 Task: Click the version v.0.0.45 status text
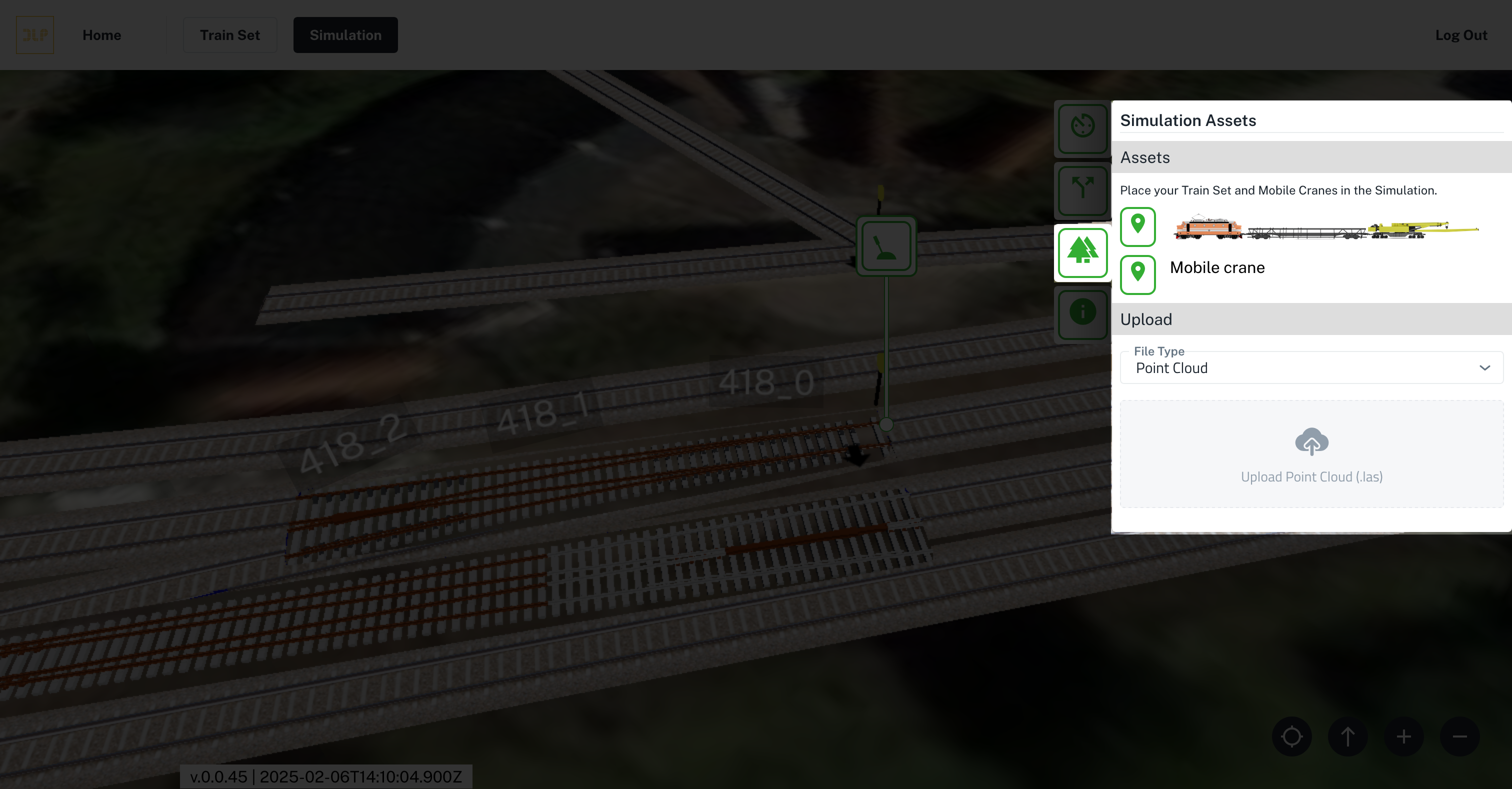pos(326,776)
